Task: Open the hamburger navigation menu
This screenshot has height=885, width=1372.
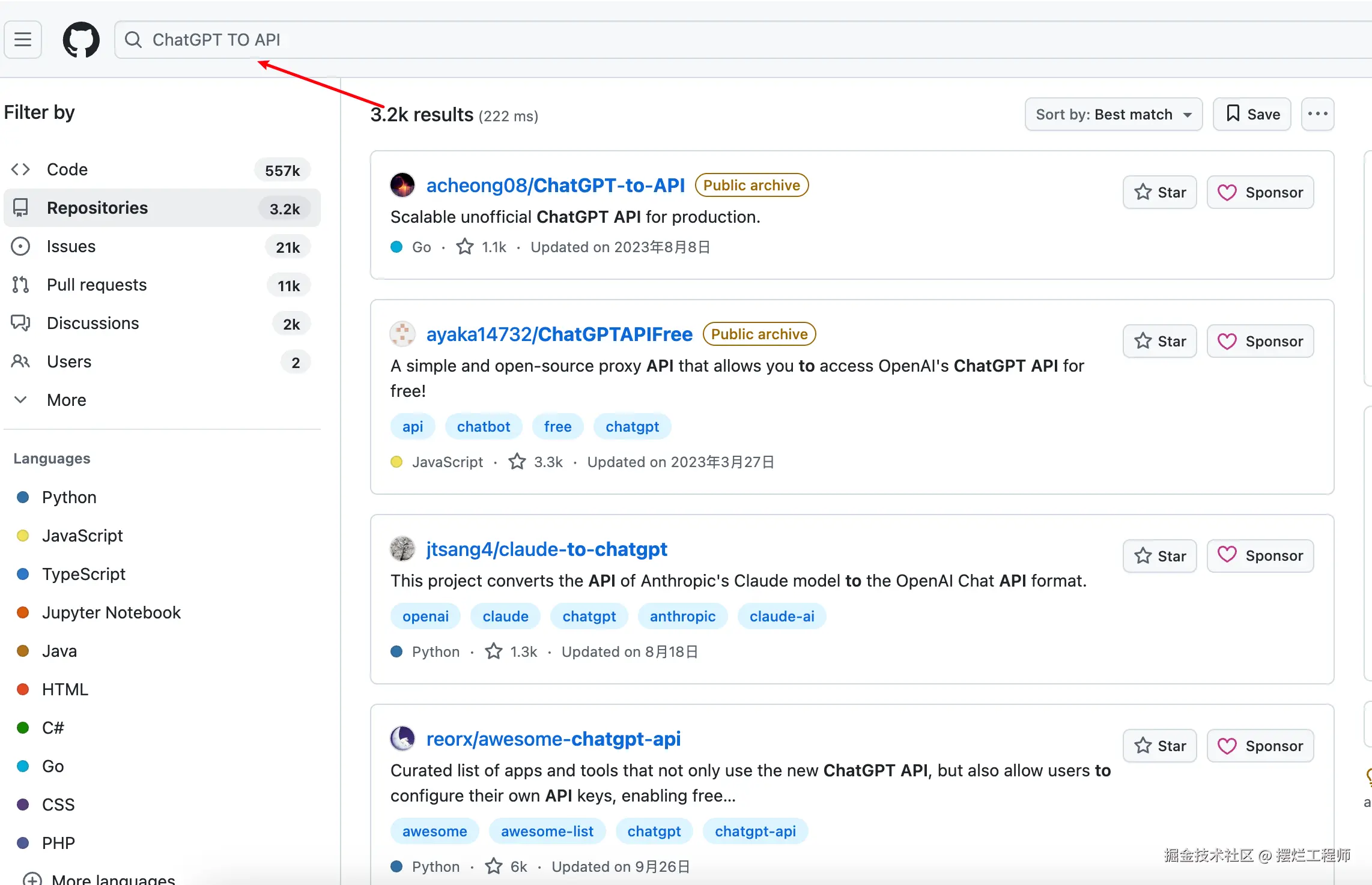Action: click(23, 40)
